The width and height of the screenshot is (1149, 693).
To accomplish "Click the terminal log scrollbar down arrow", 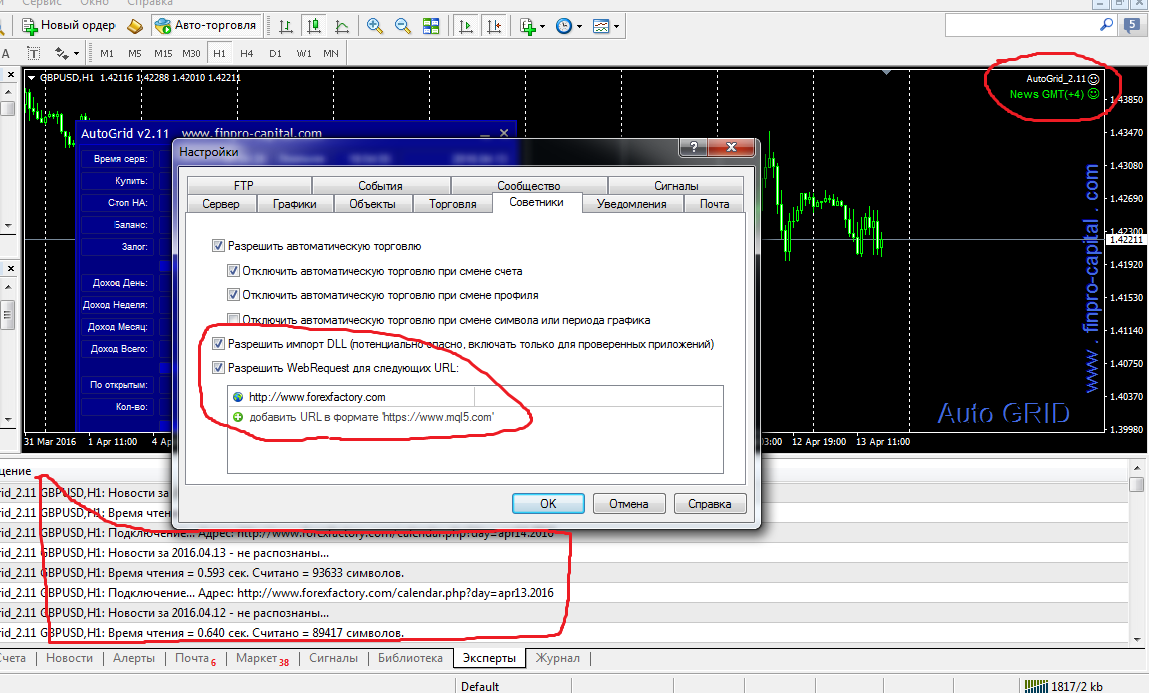I will click(1137, 639).
